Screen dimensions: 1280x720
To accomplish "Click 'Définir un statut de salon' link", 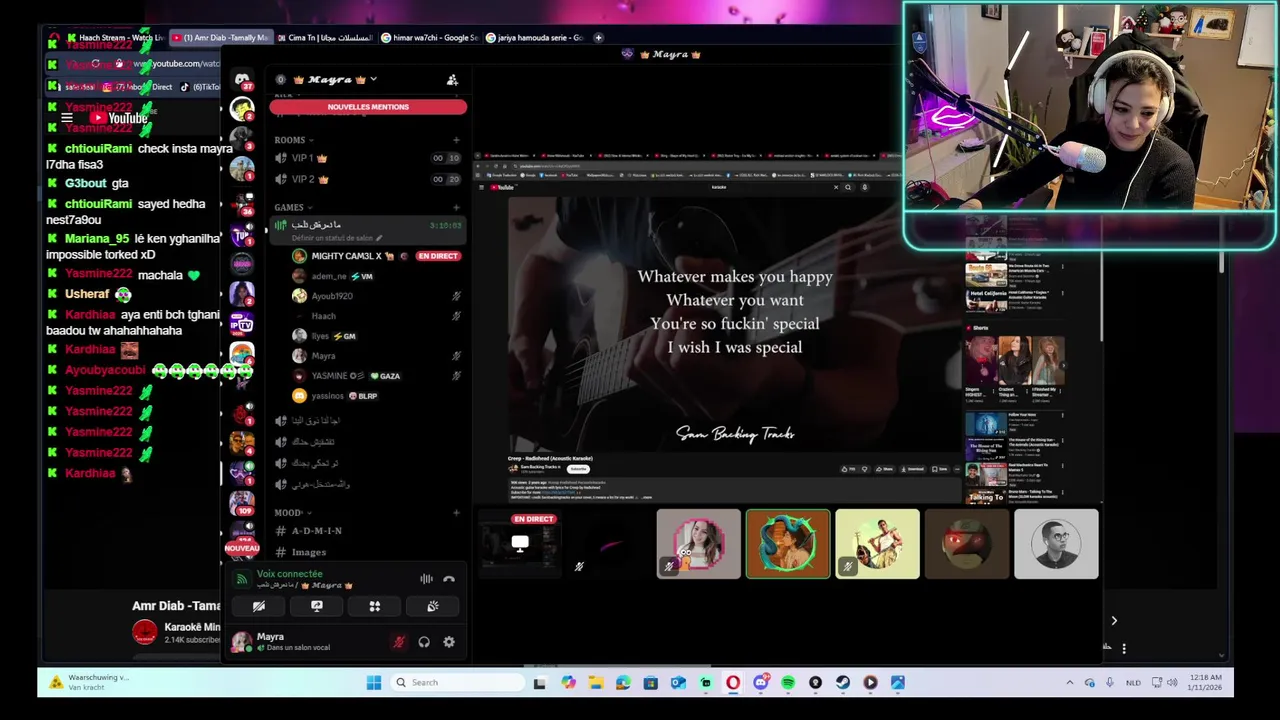I will [x=336, y=238].
